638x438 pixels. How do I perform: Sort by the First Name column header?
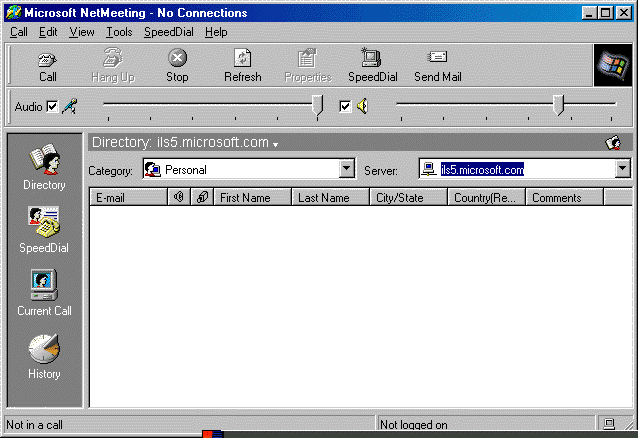coord(253,197)
